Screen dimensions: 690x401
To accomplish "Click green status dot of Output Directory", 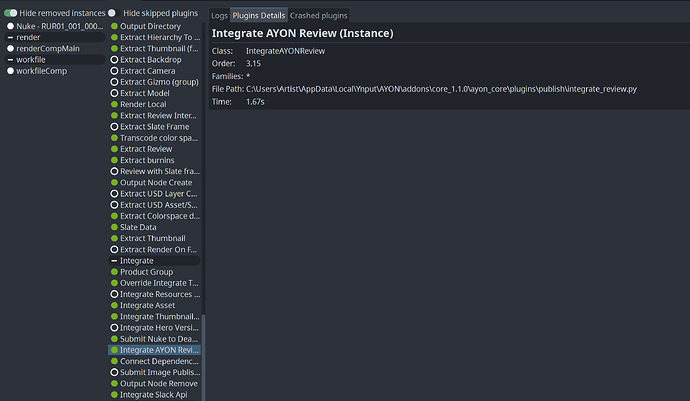I will click(114, 26).
